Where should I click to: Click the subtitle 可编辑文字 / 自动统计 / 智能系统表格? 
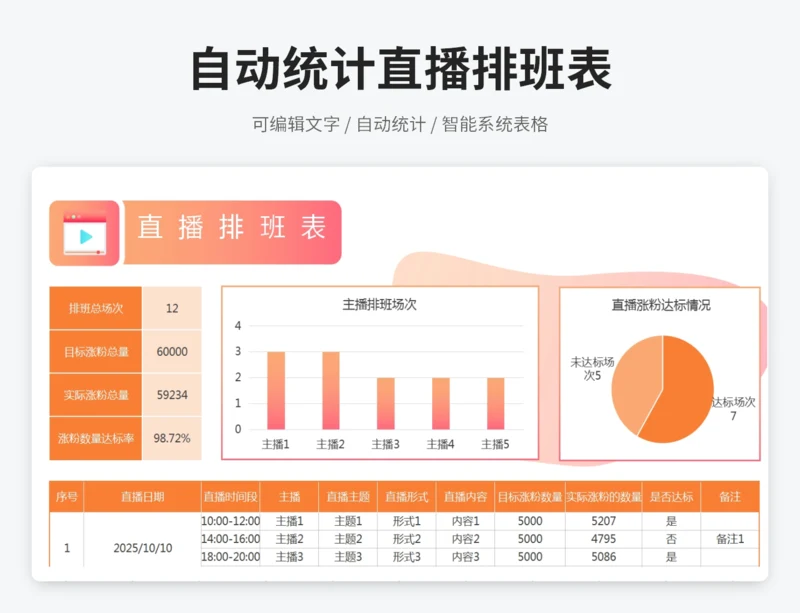[400, 124]
